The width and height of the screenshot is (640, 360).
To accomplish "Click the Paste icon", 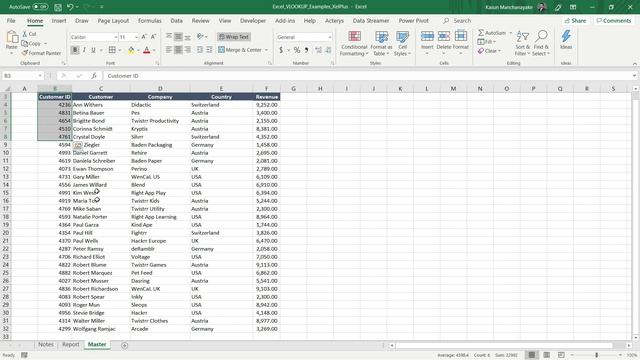I will click(12, 38).
